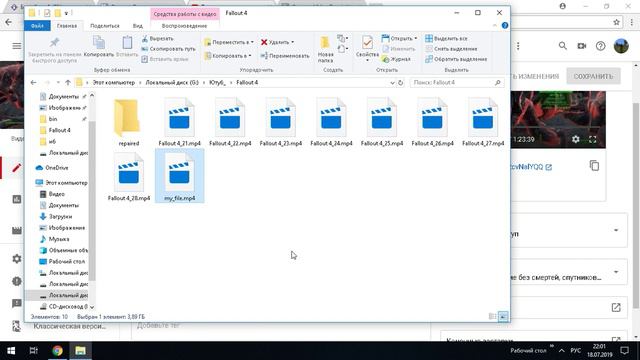The image size is (640, 360).
Task: Toggle fullscreen on browser video preview
Action: 593,139
